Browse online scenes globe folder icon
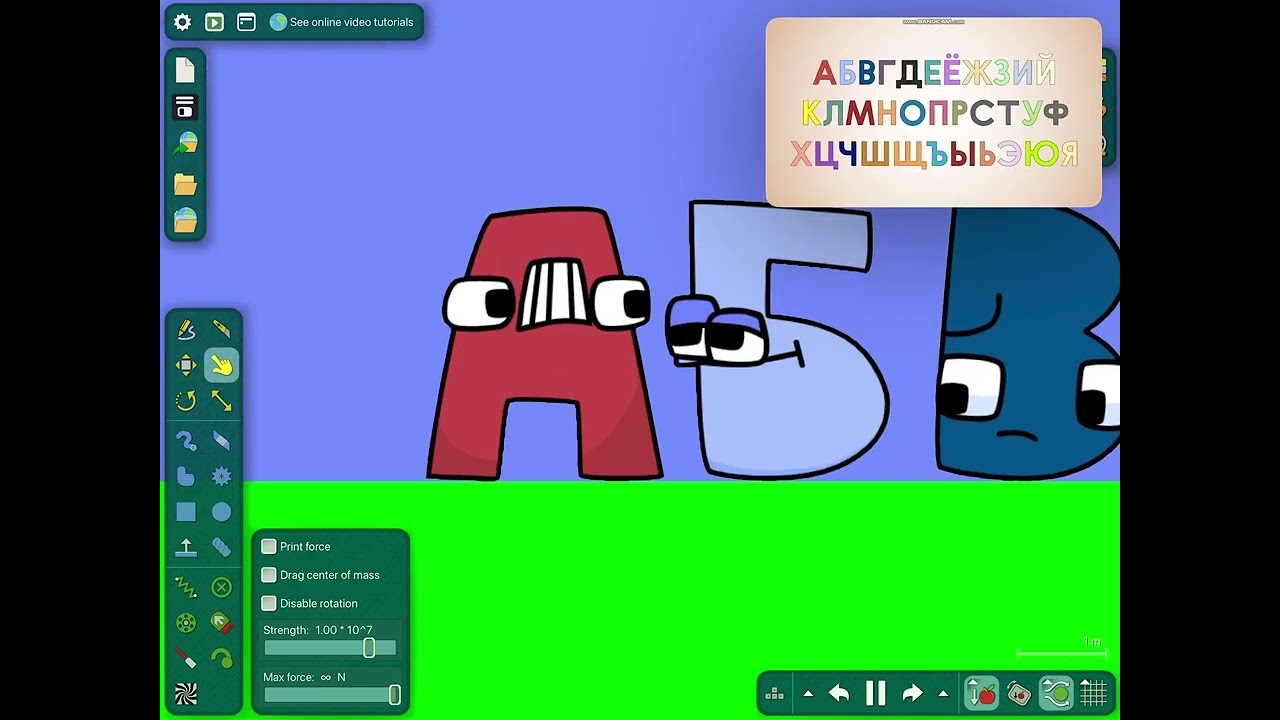This screenshot has height=720, width=1280. point(185,220)
